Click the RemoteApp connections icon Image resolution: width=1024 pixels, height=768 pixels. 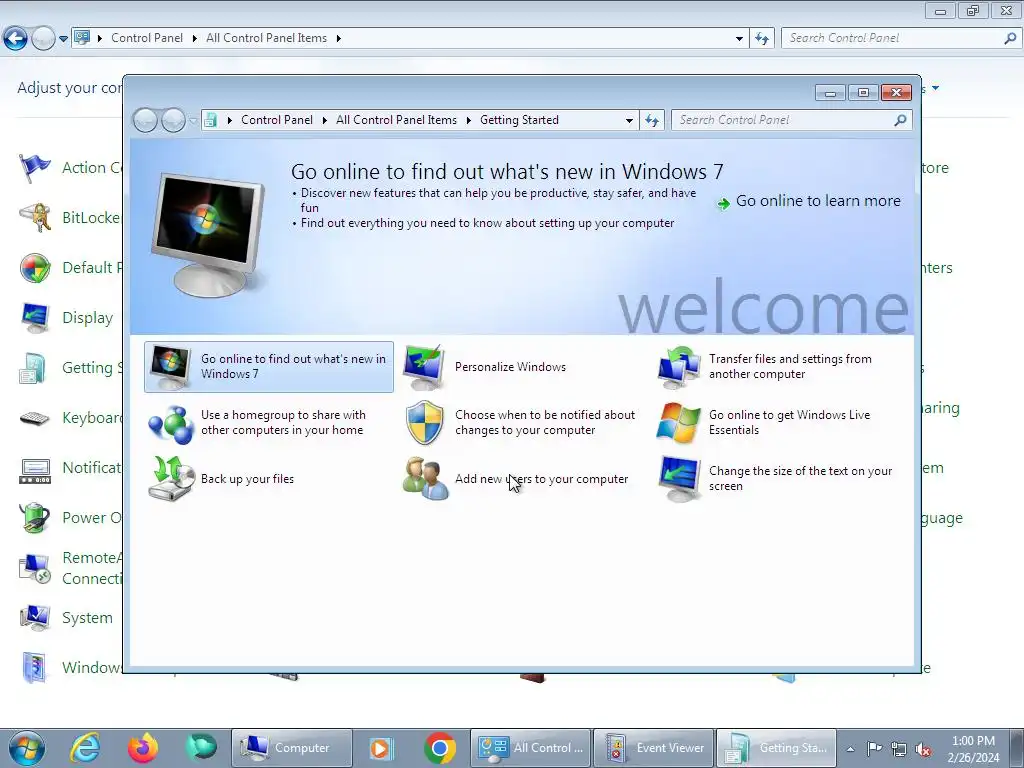coord(35,568)
